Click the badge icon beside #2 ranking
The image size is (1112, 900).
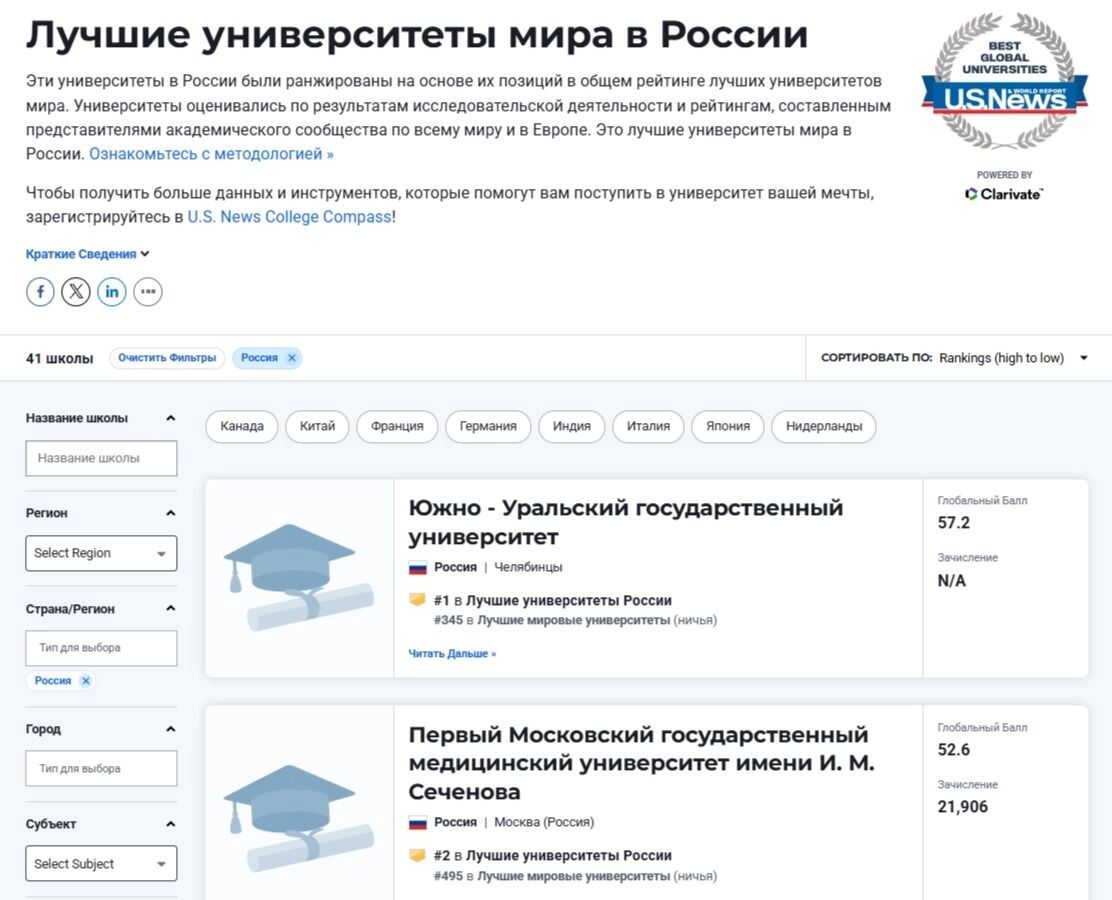(x=418, y=855)
